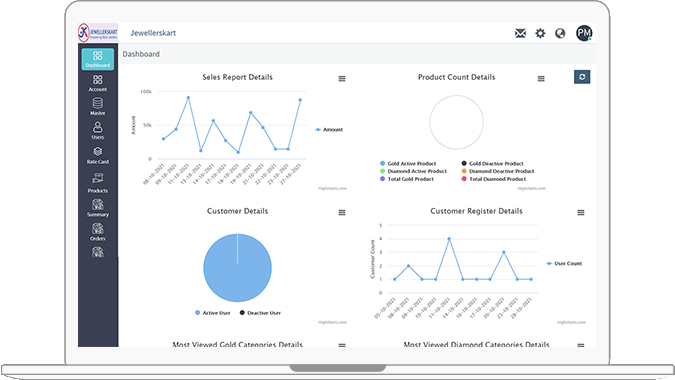Go to the Users section
This screenshot has height=380, width=675.
point(98,130)
